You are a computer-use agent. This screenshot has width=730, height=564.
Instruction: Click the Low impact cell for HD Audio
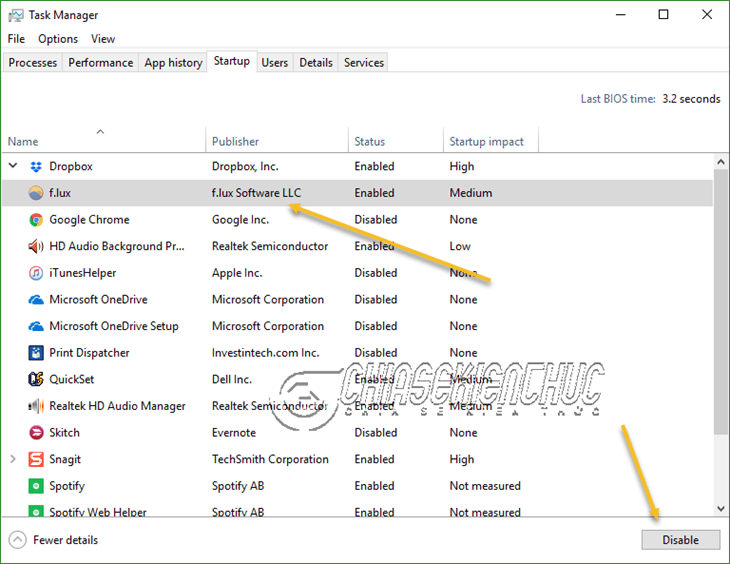(x=460, y=246)
